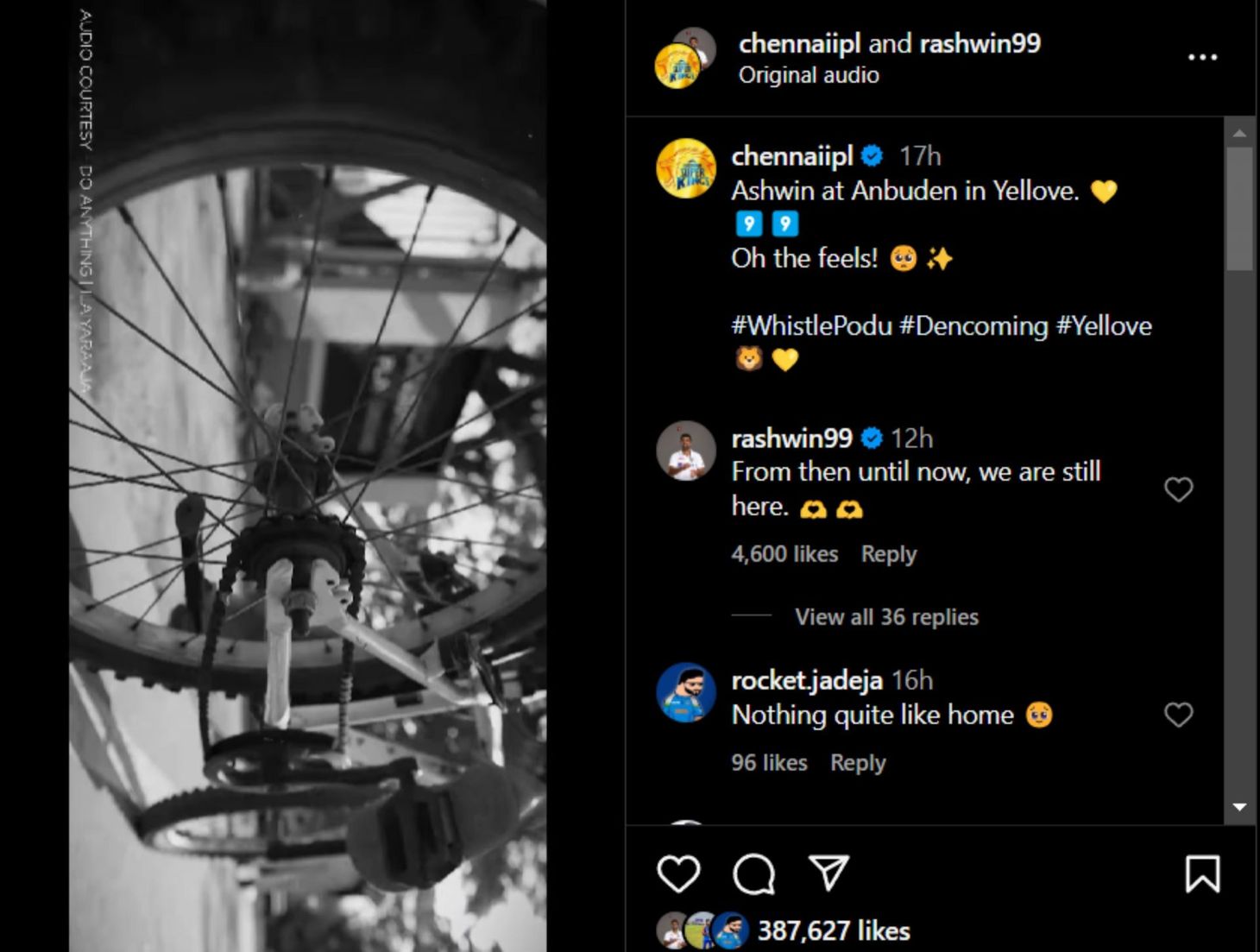The image size is (1260, 952).
Task: Click the bicycle wheel video to pause
Action: (307, 476)
